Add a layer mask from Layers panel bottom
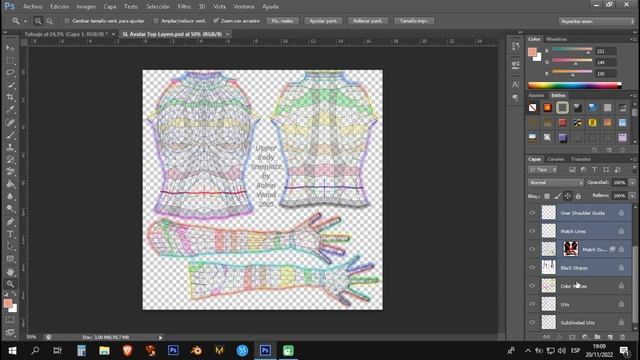 coord(572,337)
